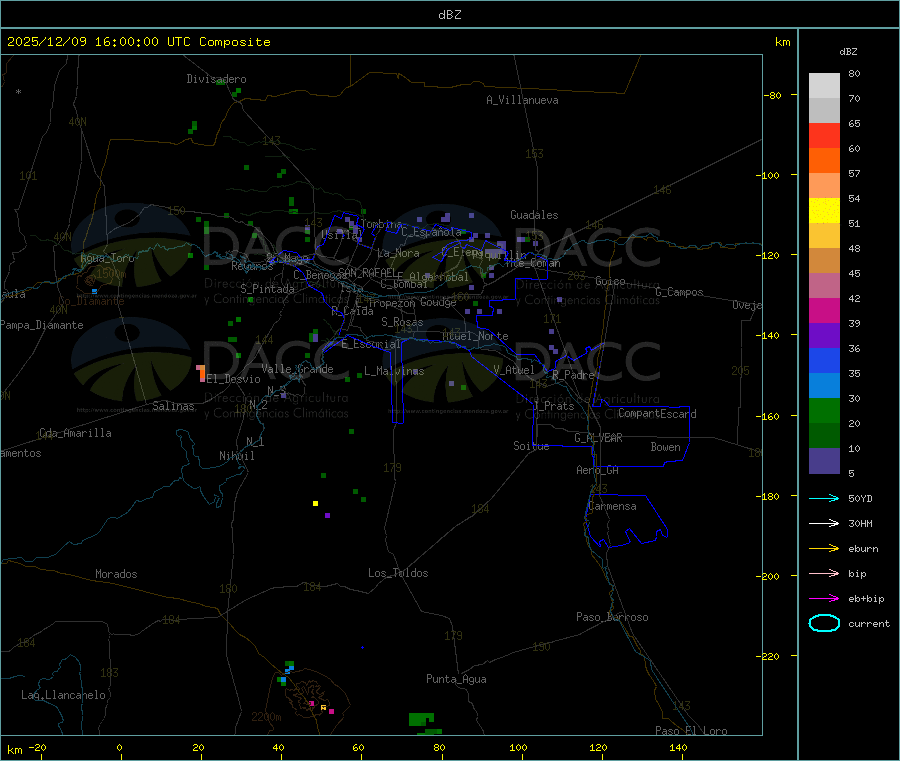
Task: Click the 'CompantEscard' map label
Action: (x=657, y=413)
